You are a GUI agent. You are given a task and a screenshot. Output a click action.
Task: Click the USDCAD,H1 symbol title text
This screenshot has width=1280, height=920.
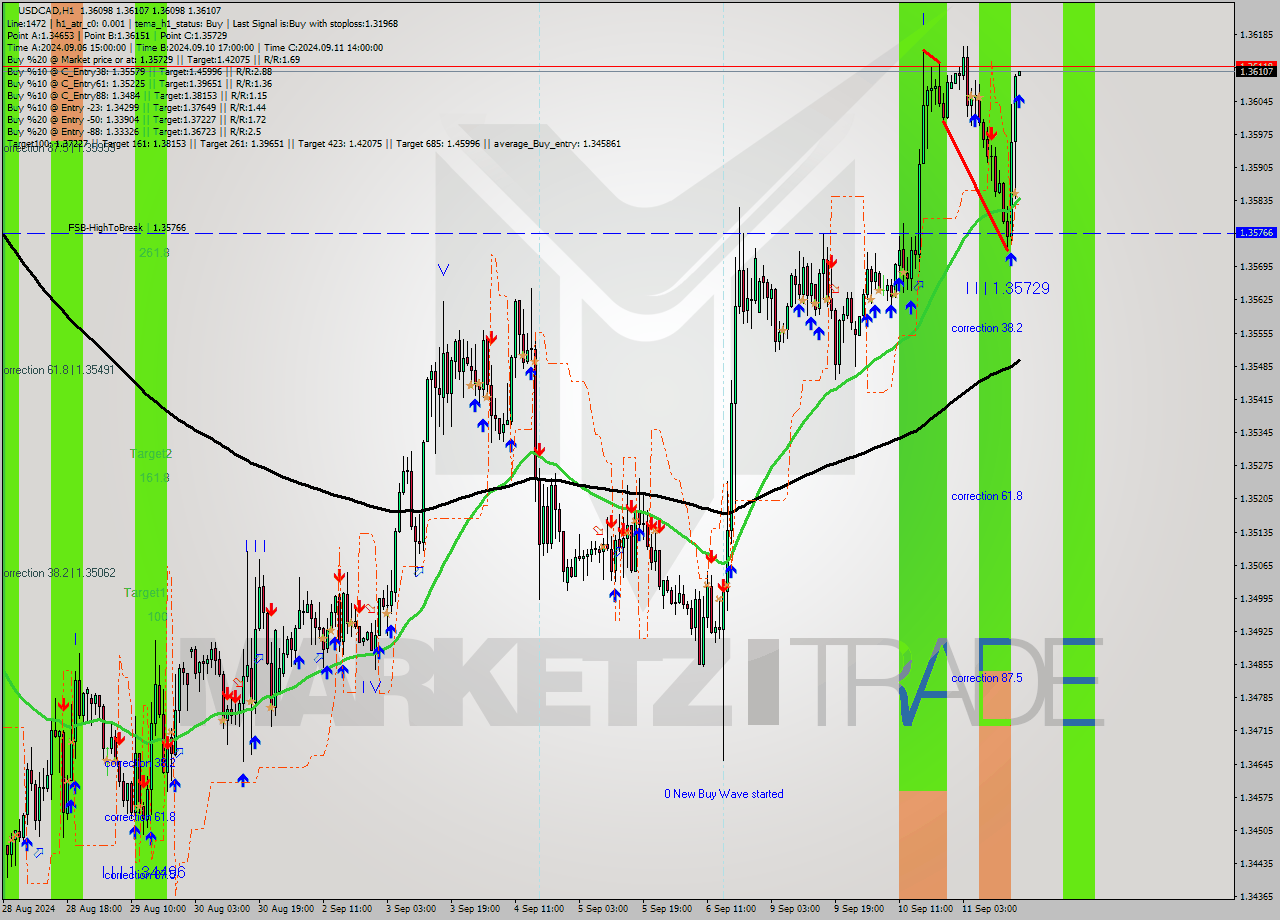tap(45, 11)
